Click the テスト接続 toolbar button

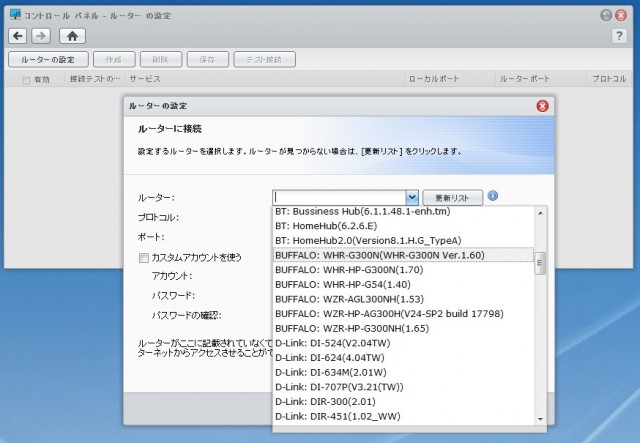(264, 60)
